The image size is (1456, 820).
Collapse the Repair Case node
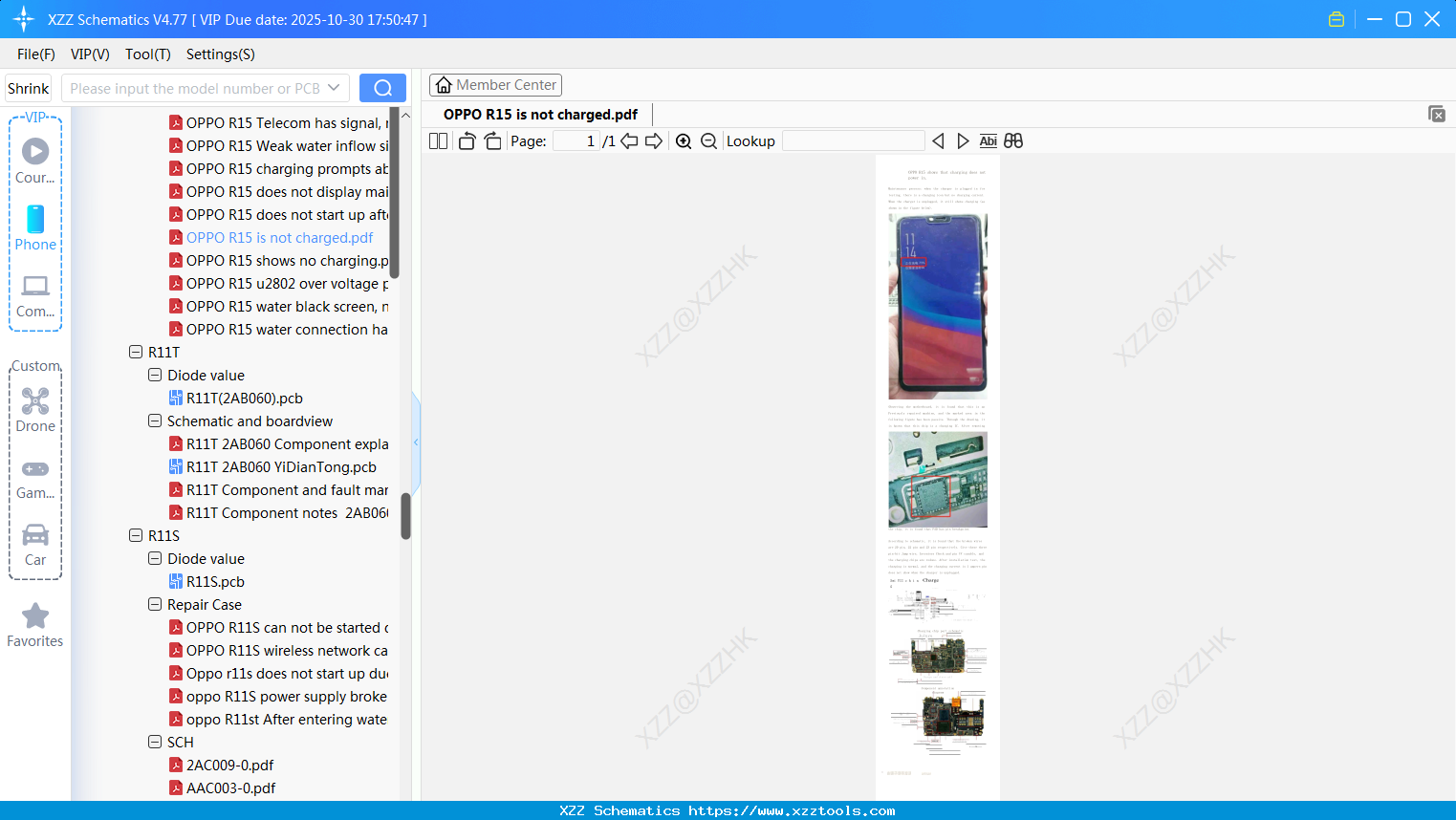tap(155, 604)
